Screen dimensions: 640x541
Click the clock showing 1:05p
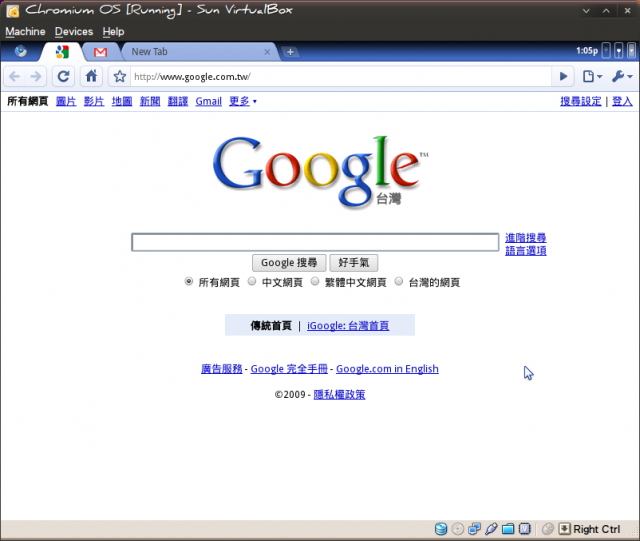pyautogui.click(x=587, y=51)
